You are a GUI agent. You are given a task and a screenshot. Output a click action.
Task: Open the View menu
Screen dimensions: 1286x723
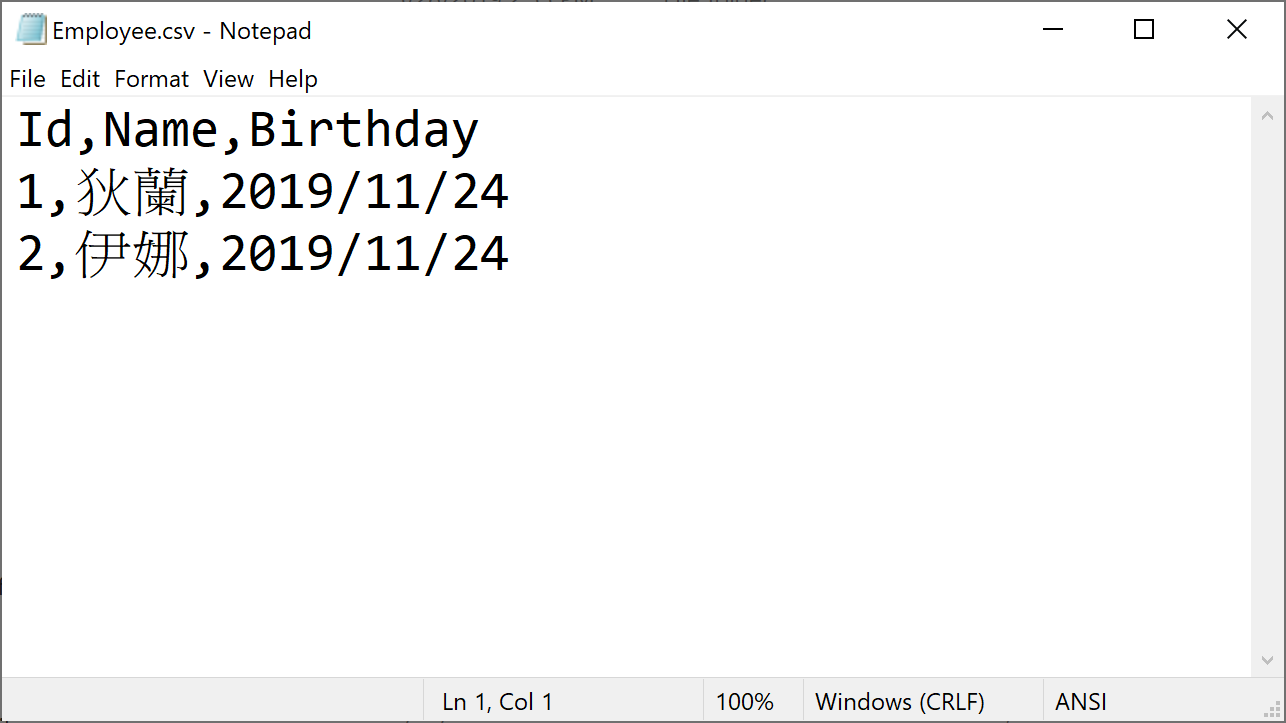[x=228, y=79]
